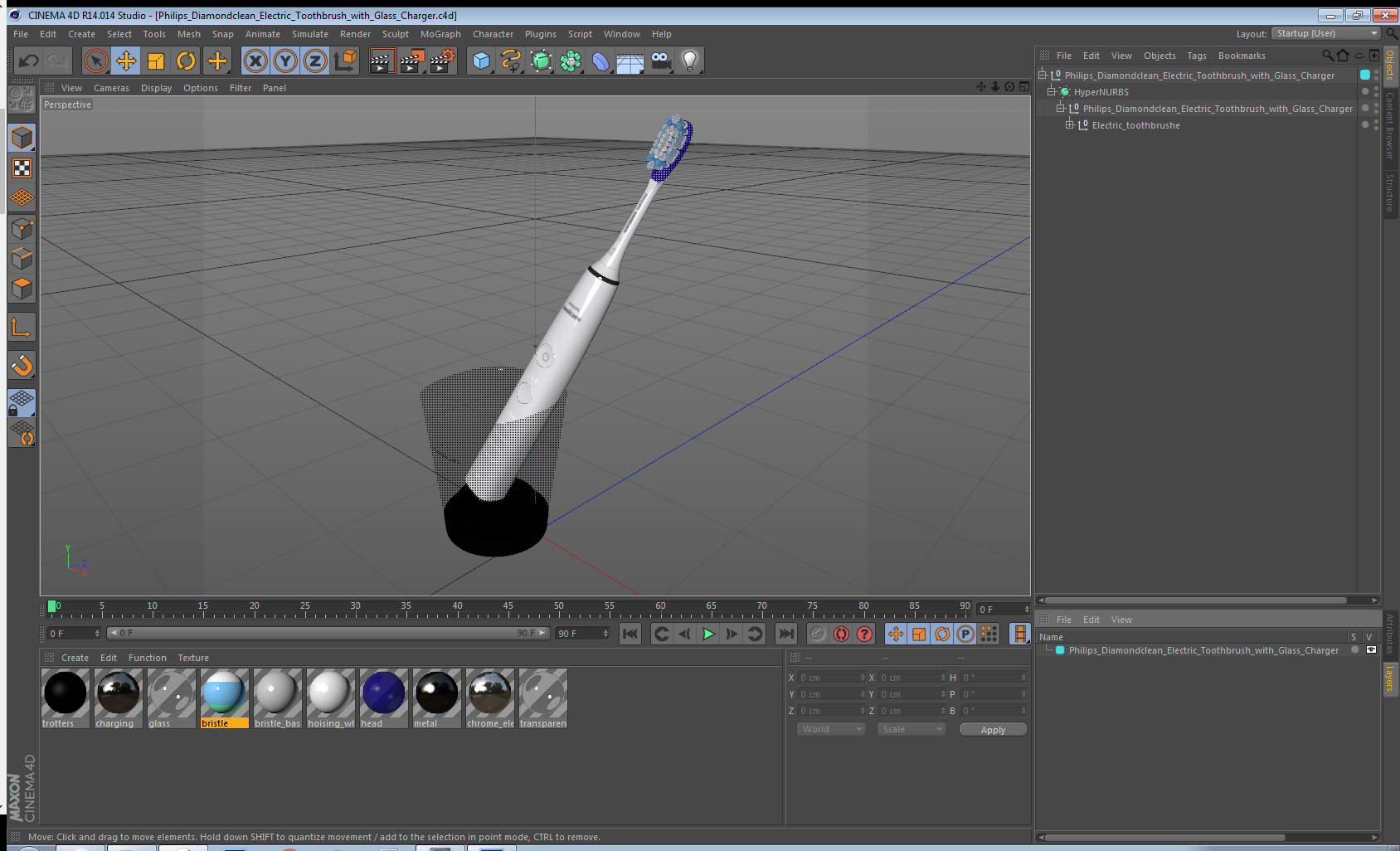The image size is (1400, 851).
Task: Collapse top Philips_Diamondclean object tree node
Action: [1043, 75]
